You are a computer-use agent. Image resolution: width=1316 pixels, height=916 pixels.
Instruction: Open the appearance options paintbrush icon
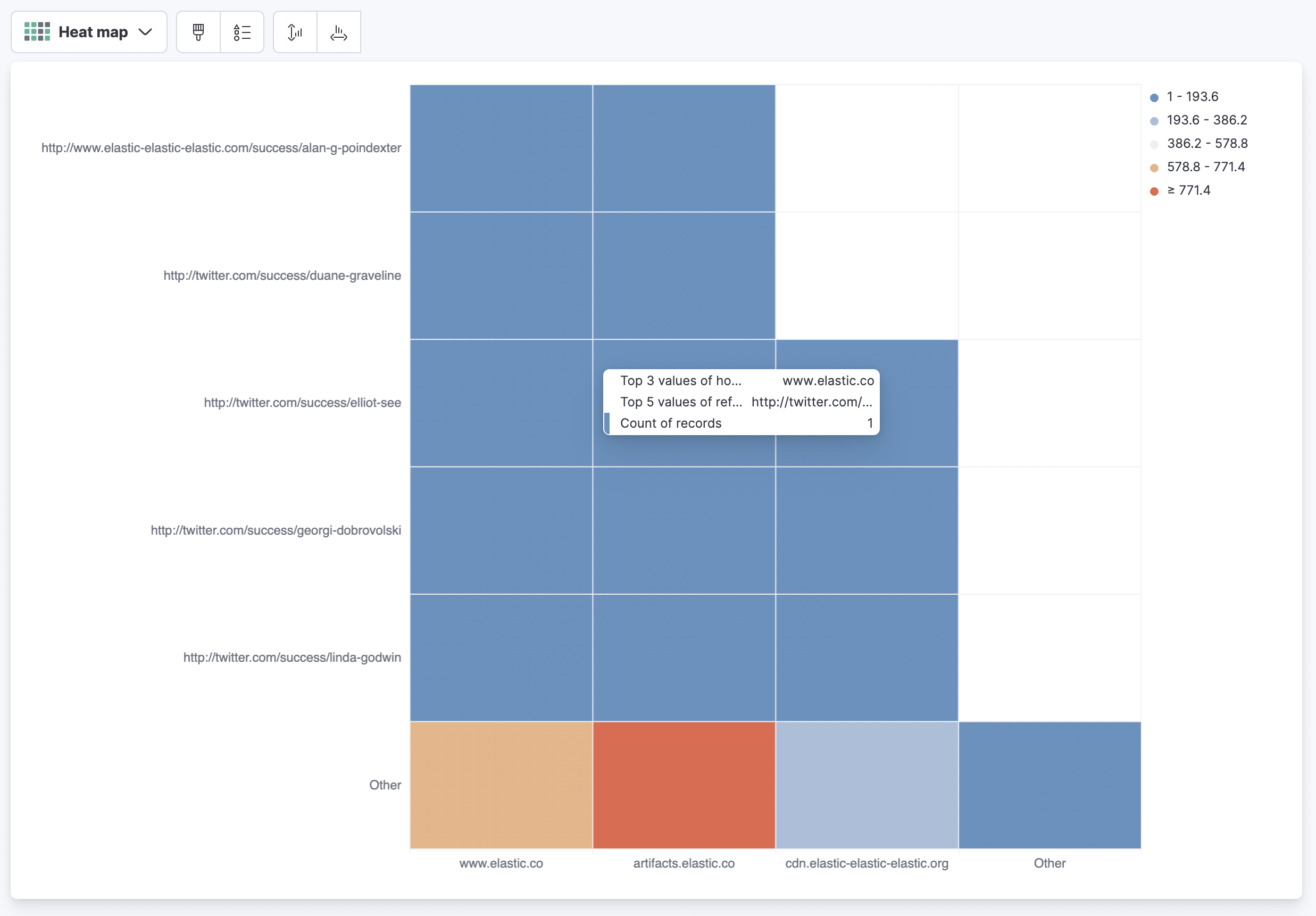coord(198,32)
